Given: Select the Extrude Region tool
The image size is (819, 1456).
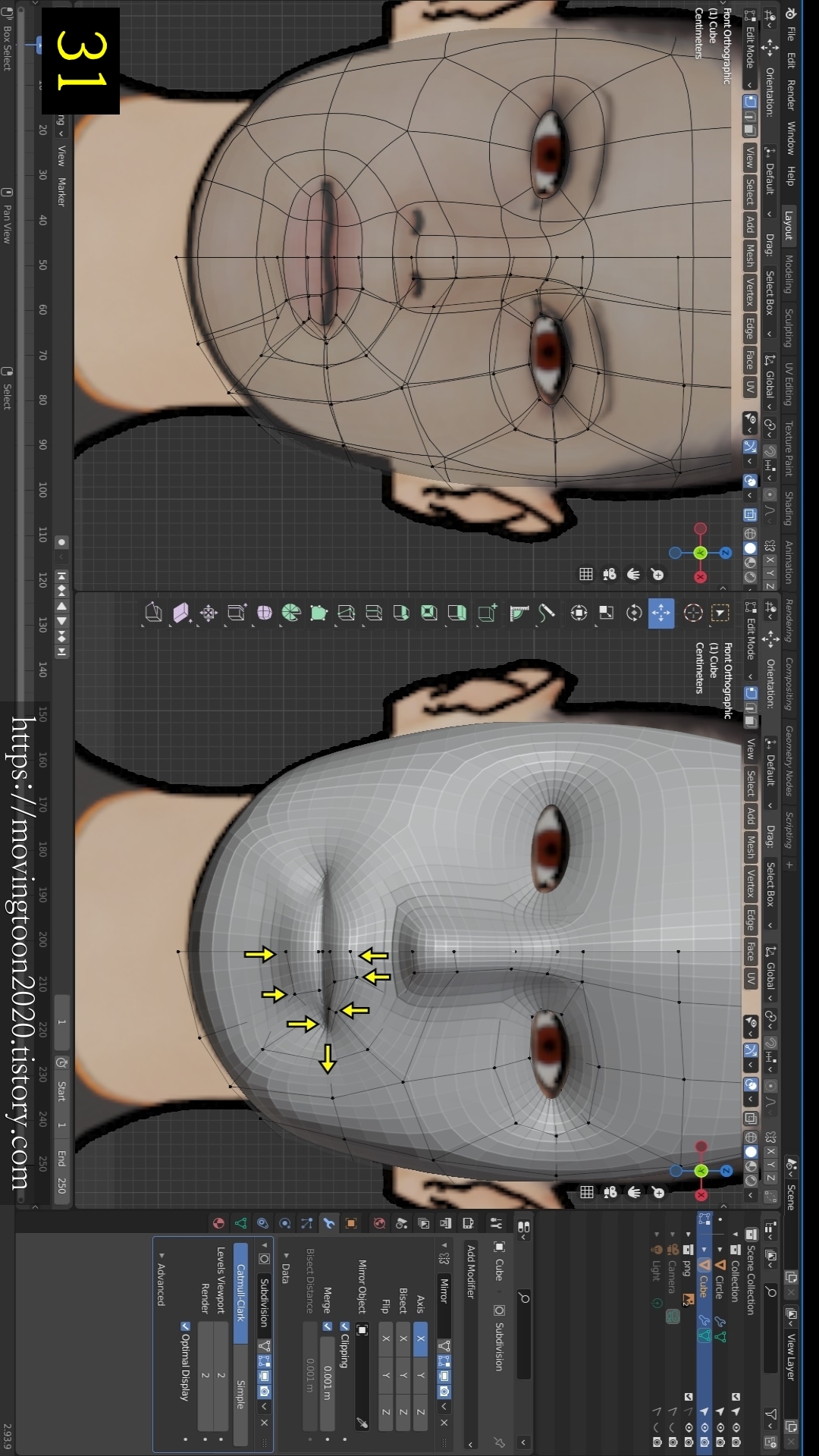Looking at the screenshot, I should point(457,613).
